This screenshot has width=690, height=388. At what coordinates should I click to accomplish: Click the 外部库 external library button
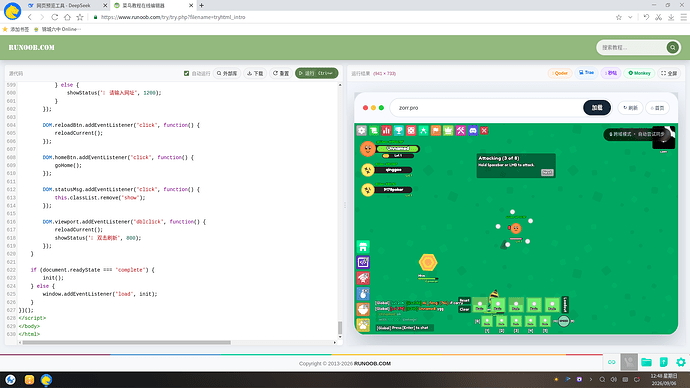227,73
